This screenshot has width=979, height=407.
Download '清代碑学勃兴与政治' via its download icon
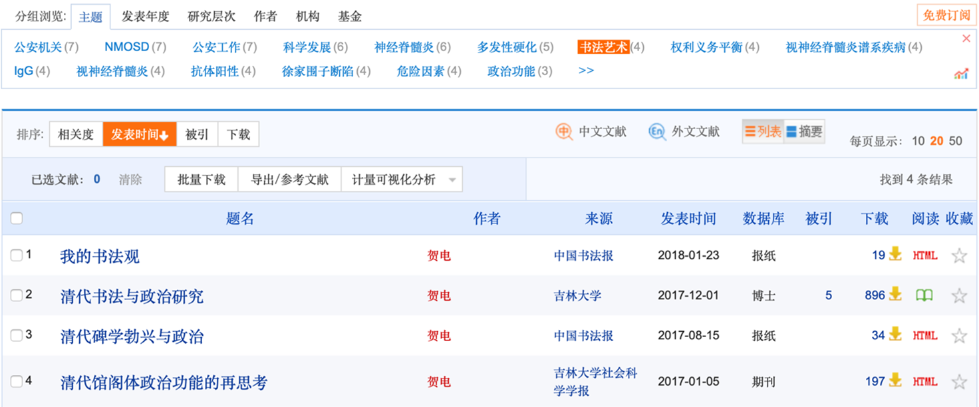pyautogui.click(x=896, y=335)
